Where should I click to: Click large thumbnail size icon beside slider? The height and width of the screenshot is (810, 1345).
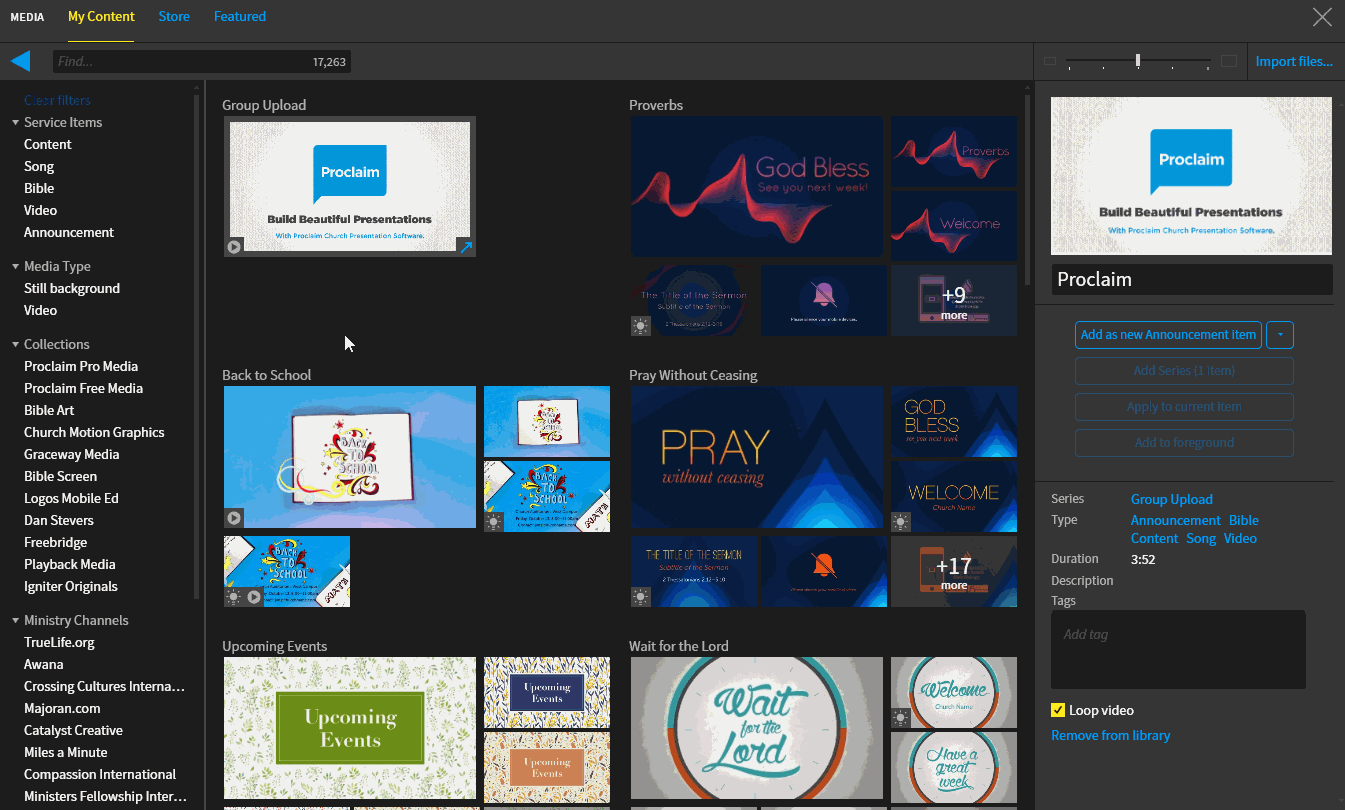click(1229, 61)
